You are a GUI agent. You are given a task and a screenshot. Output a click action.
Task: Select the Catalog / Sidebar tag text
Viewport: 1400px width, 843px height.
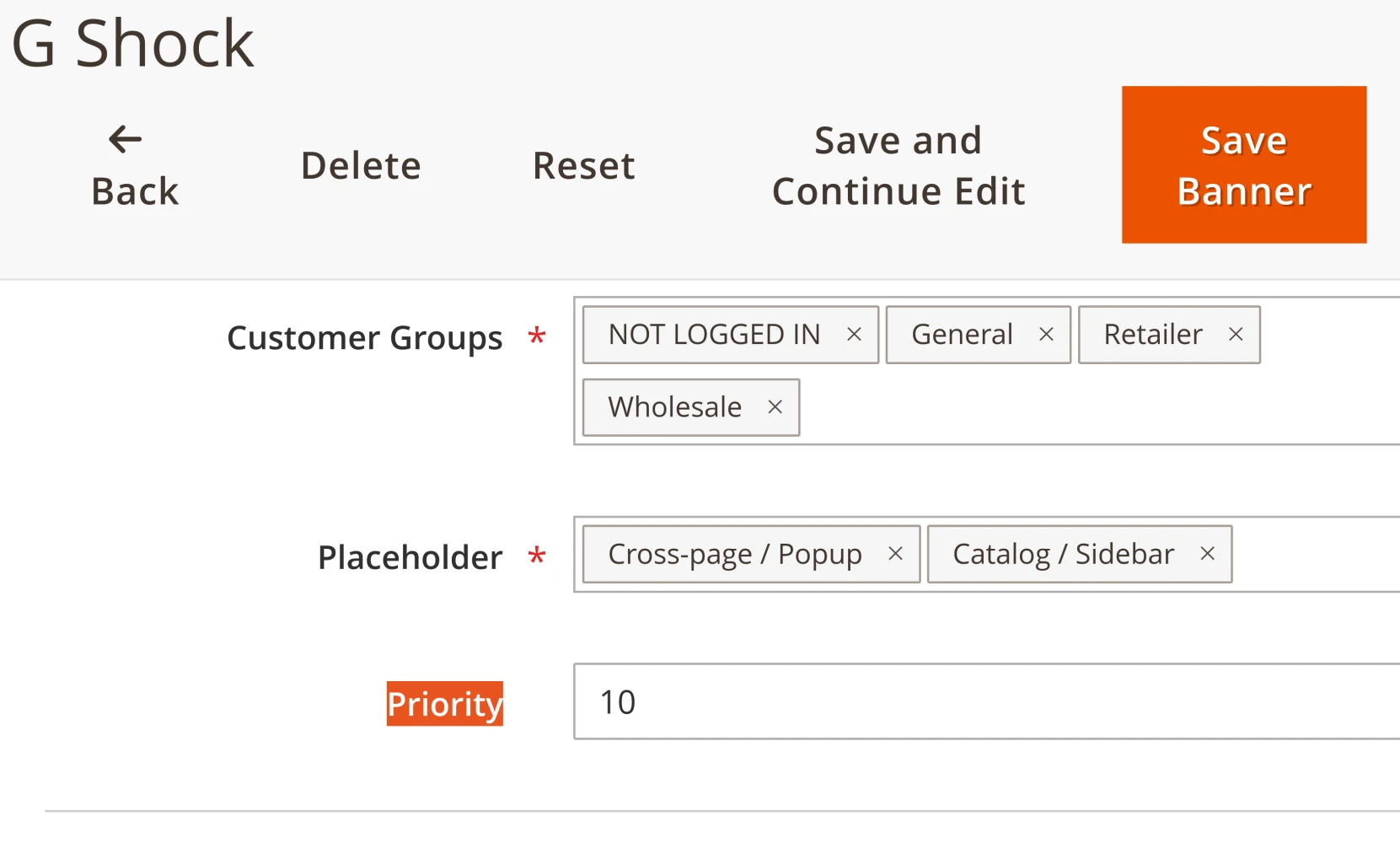1063,554
